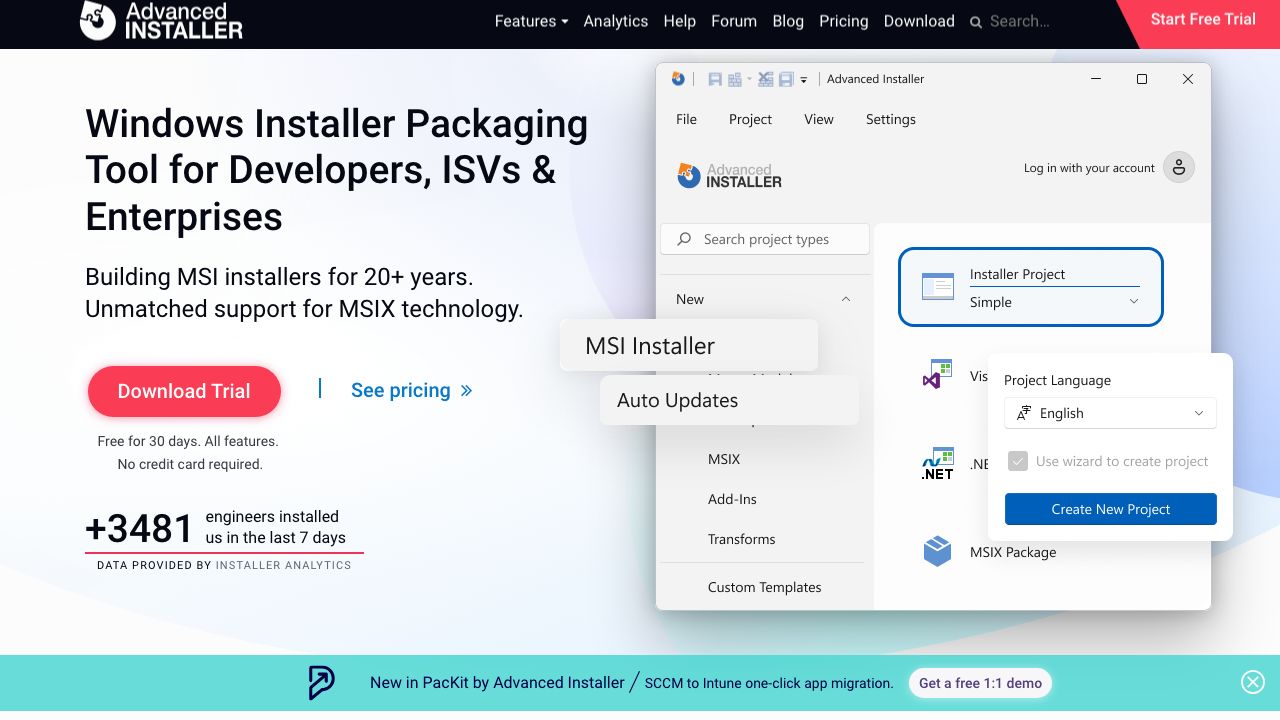The width and height of the screenshot is (1280, 720).
Task: Open the File menu
Action: 686,119
